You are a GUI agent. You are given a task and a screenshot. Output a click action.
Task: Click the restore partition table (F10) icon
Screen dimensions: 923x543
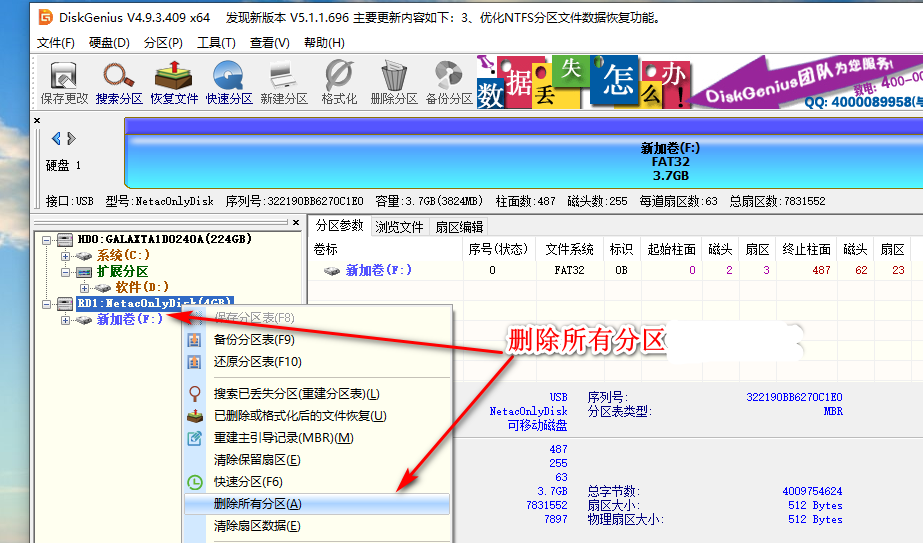pos(194,362)
